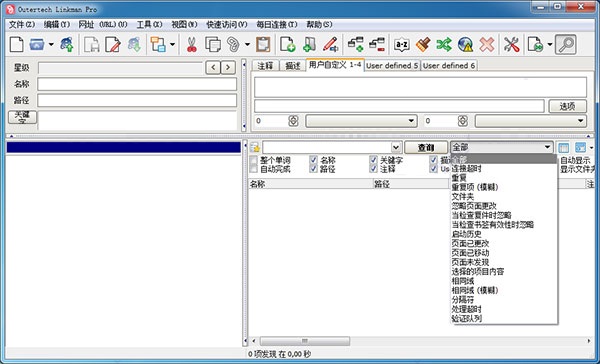The height and width of the screenshot is (364, 600).
Task: Click the linked-squares tree view icon
Action: [x=158, y=44]
